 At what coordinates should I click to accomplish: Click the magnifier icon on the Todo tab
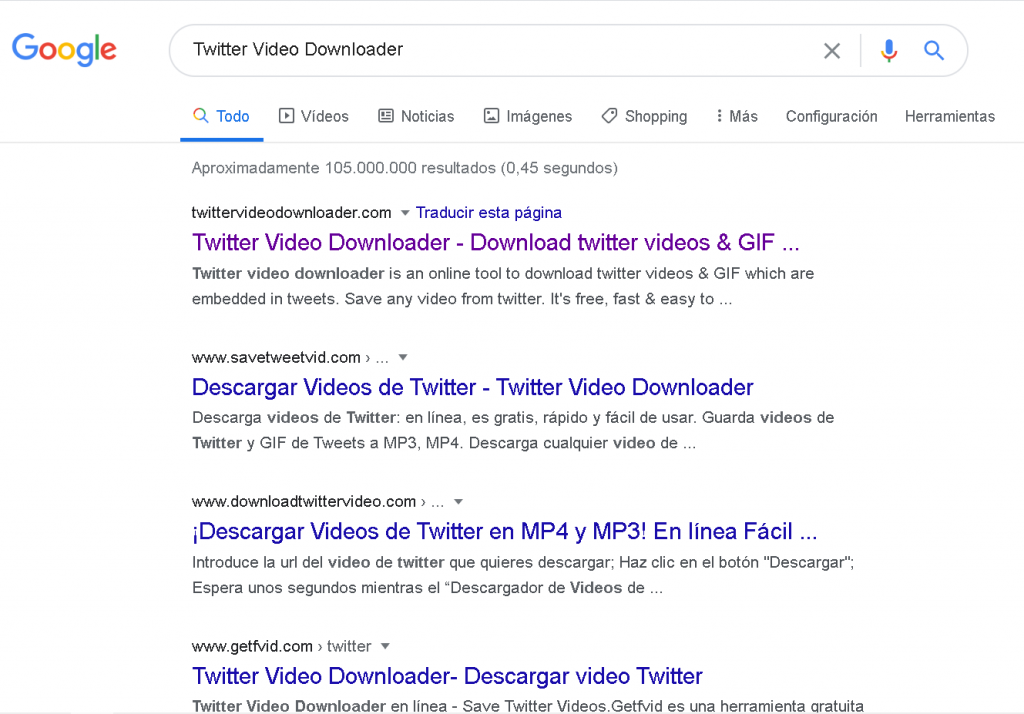pyautogui.click(x=200, y=116)
